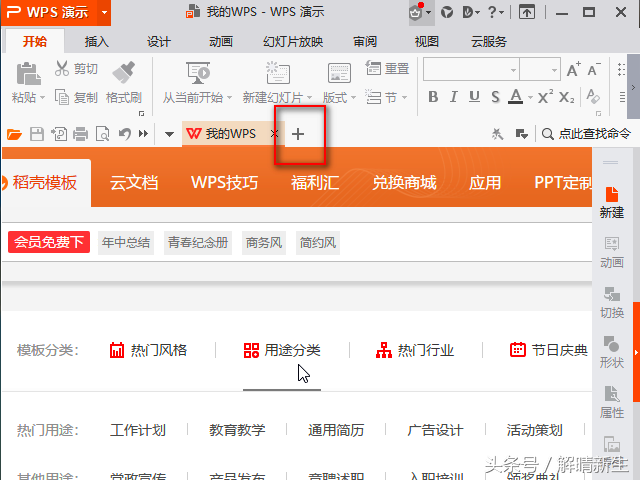Click 形状 in the right sidebar
Image resolution: width=640 pixels, height=480 pixels.
tap(611, 352)
